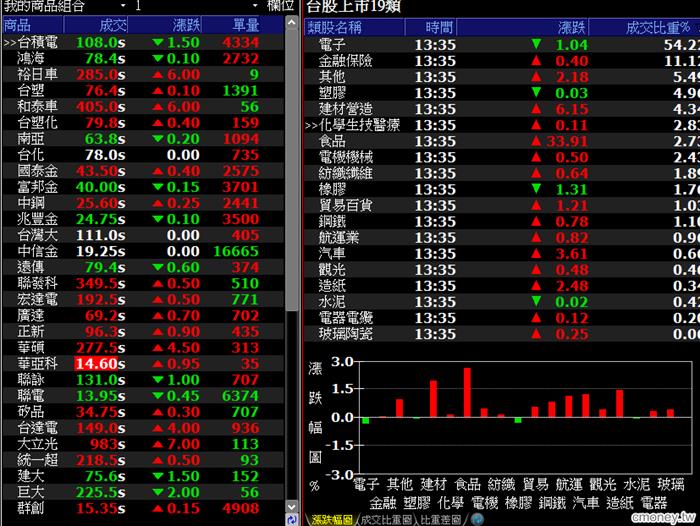The height and width of the screenshot is (526, 700).
Task: Click the highlighted 14.60 price of 華亞科
Action: coord(96,364)
